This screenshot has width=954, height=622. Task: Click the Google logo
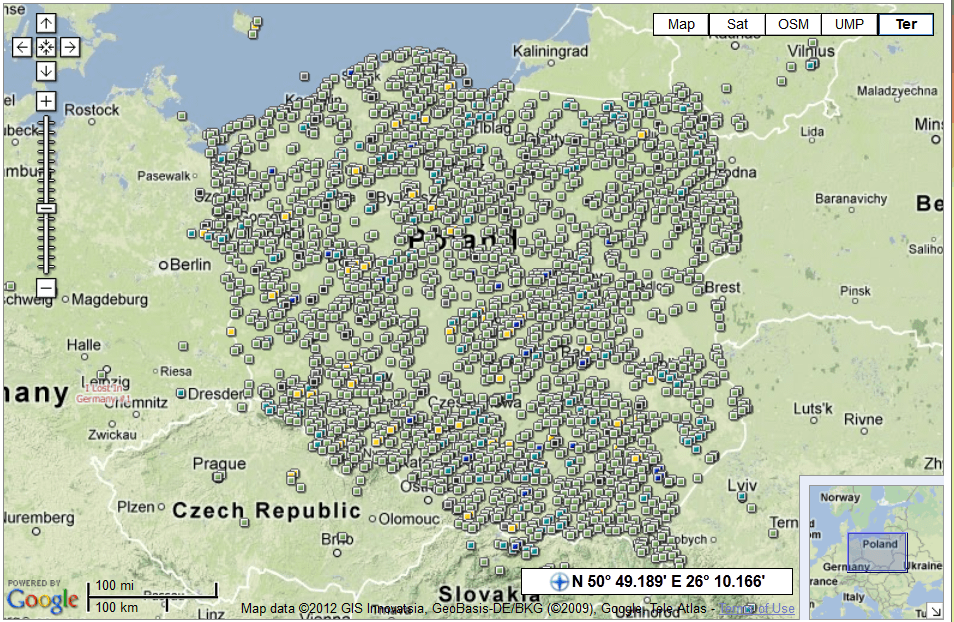42,600
